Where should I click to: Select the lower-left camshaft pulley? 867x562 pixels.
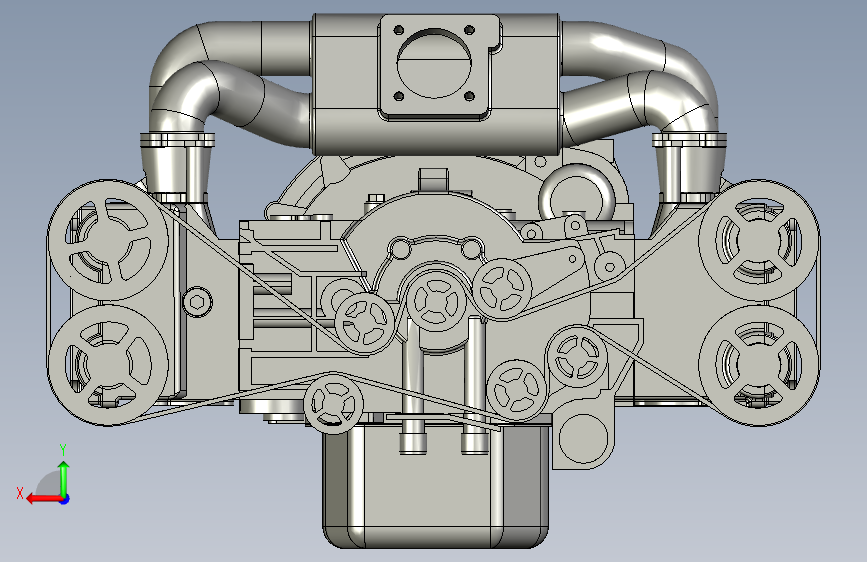coord(108,365)
